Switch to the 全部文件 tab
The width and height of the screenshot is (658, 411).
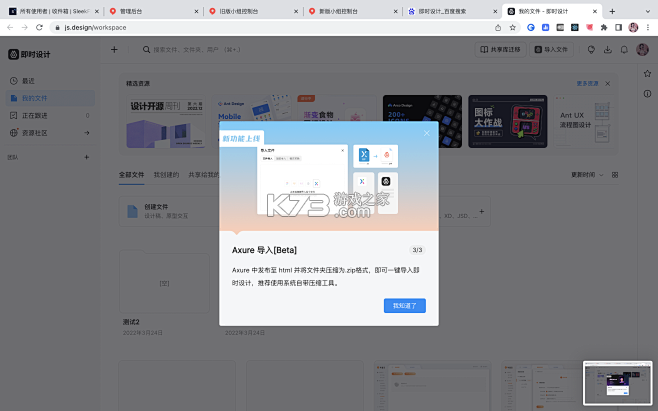click(131, 175)
